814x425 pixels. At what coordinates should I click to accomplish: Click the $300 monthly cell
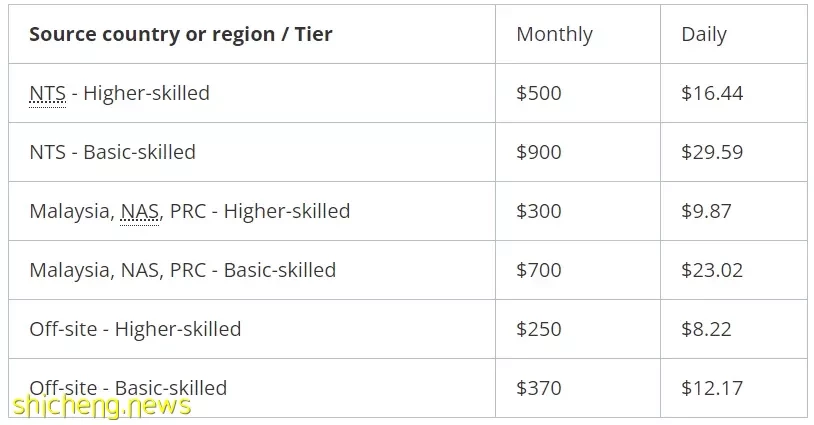coord(539,211)
